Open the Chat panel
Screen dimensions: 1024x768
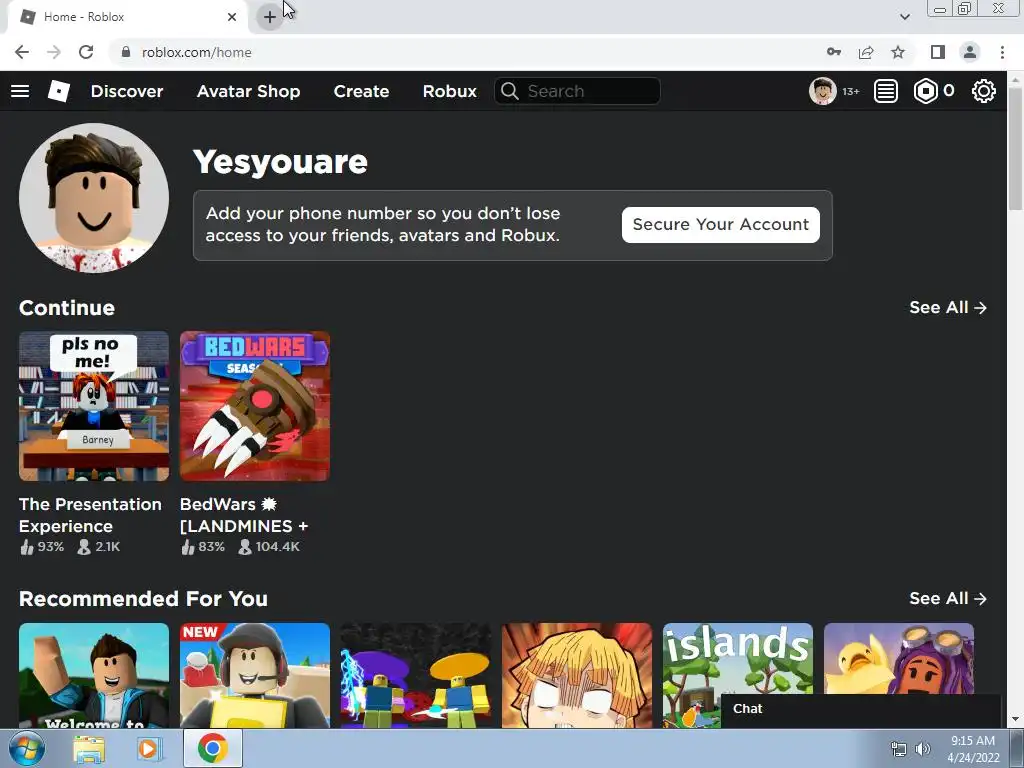(860, 710)
